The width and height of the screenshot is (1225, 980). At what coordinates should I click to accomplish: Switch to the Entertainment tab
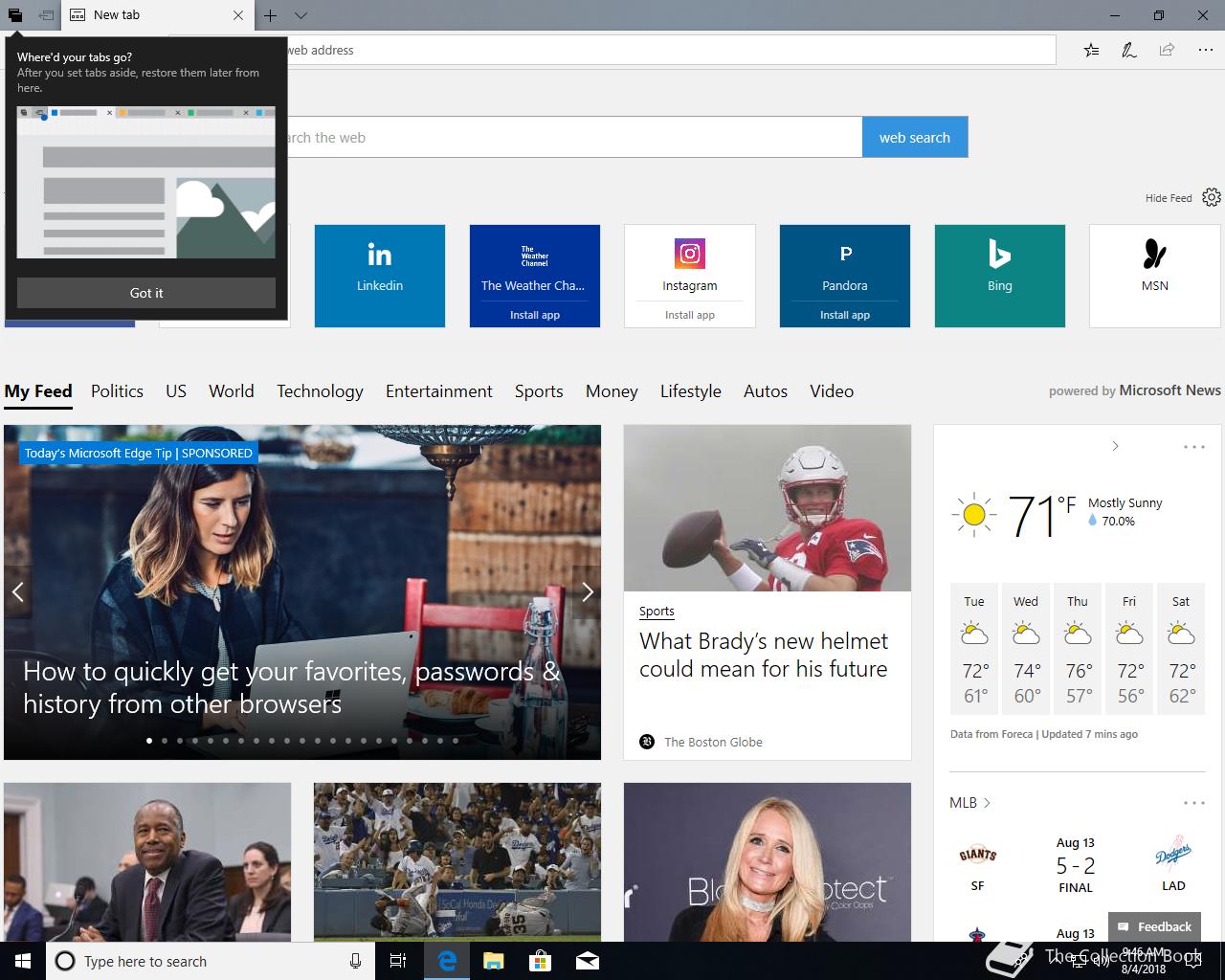439,391
